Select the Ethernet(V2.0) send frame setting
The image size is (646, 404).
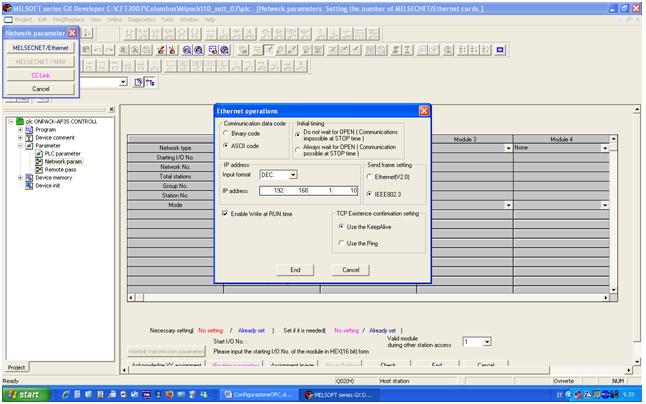coord(370,177)
